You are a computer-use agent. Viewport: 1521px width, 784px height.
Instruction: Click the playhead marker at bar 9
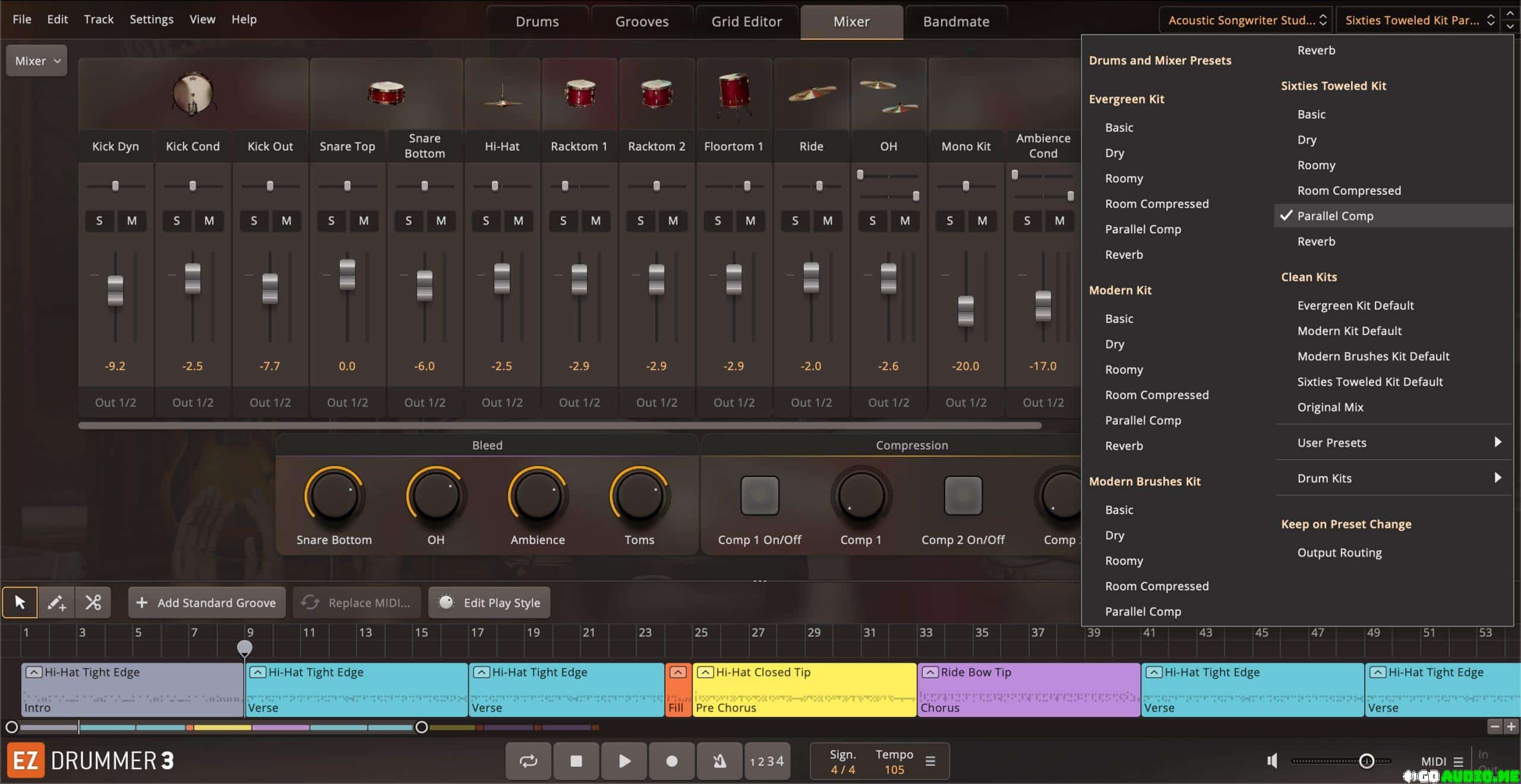(244, 647)
